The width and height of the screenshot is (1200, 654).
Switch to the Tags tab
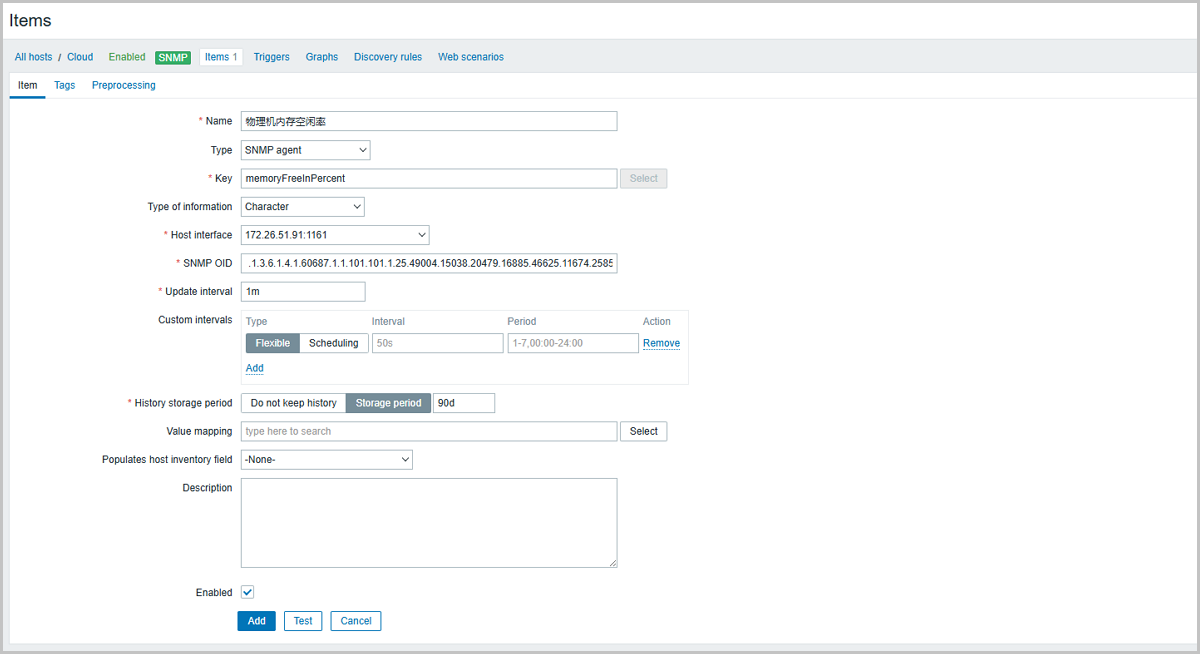click(x=64, y=85)
